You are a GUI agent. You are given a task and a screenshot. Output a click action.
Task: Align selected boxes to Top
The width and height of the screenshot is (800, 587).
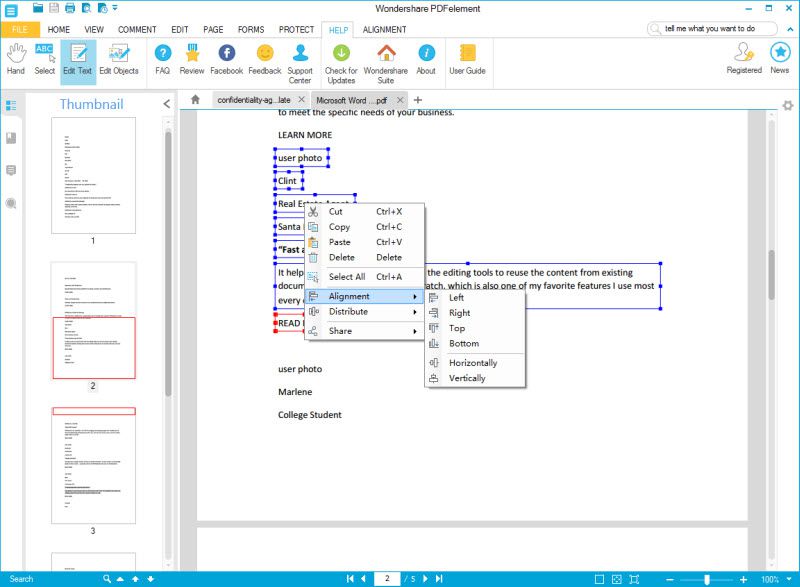(475, 328)
